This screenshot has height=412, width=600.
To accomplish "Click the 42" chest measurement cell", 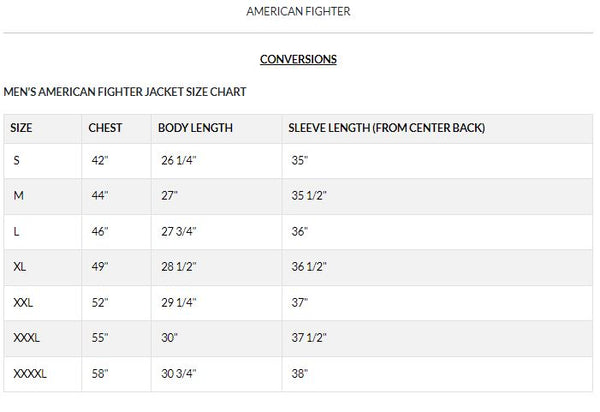I will point(99,160).
